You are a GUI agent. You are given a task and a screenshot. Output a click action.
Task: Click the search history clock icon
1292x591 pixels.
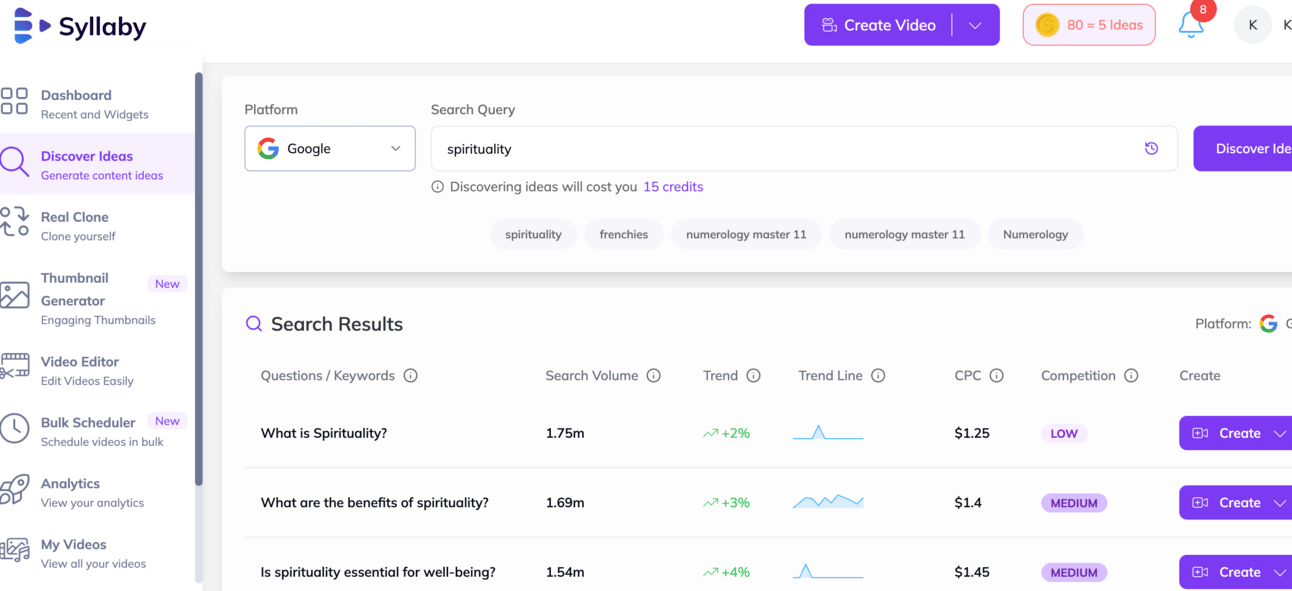(x=1151, y=149)
